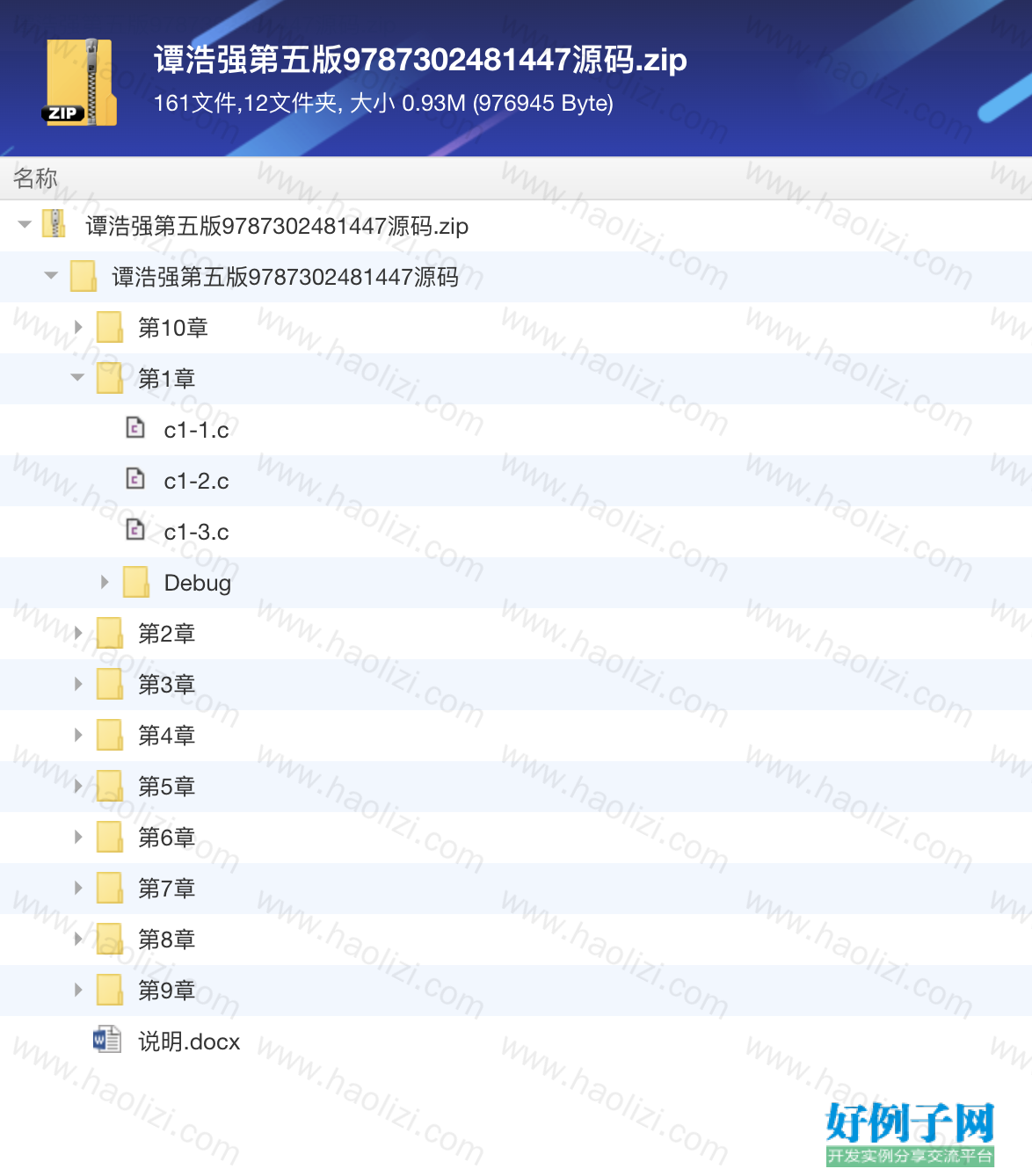Expand the 第9章 folder
This screenshot has height=1176, width=1032.
pos(78,990)
